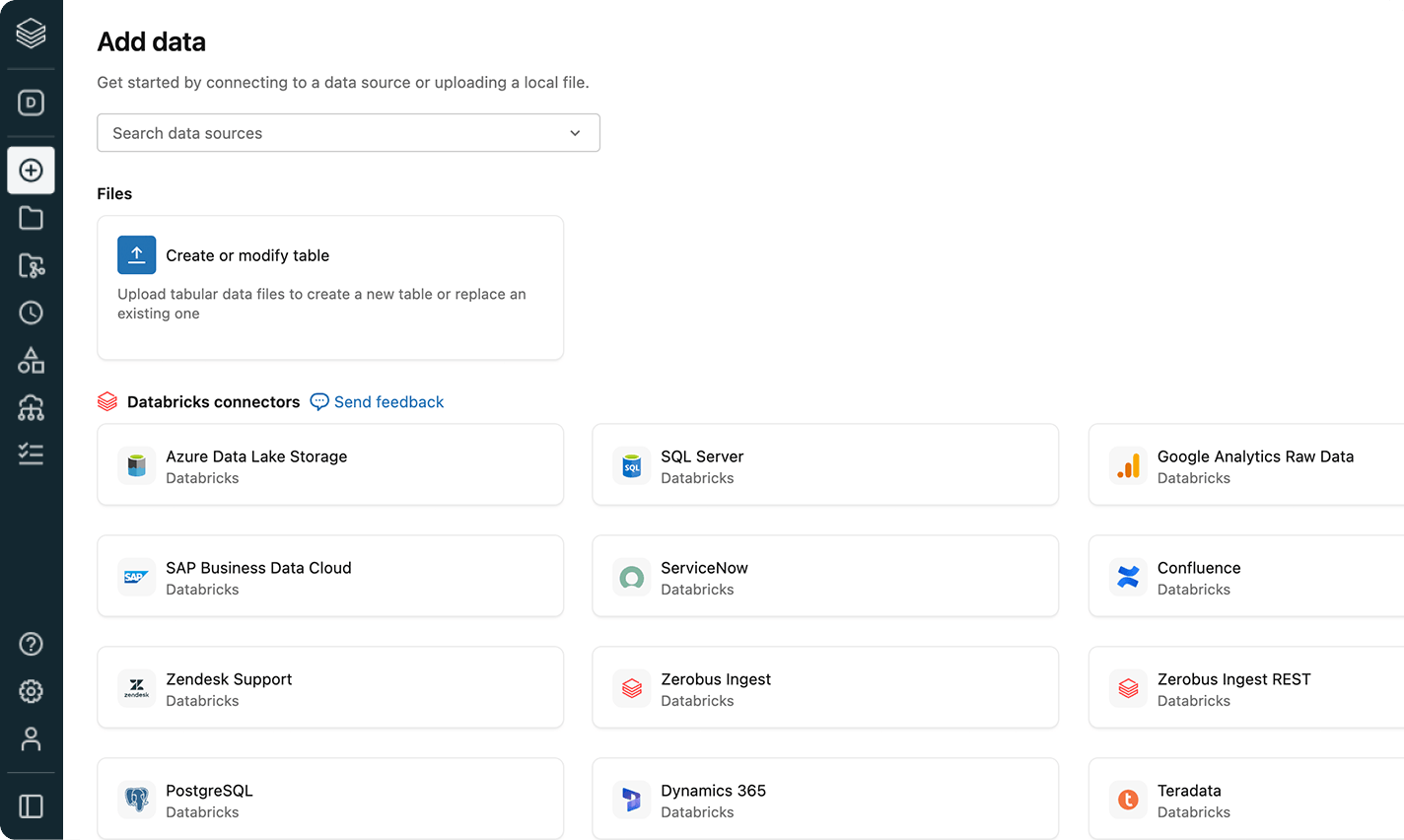The height and width of the screenshot is (840, 1404).
Task: Open the Create or modify table card
Action: click(x=330, y=288)
